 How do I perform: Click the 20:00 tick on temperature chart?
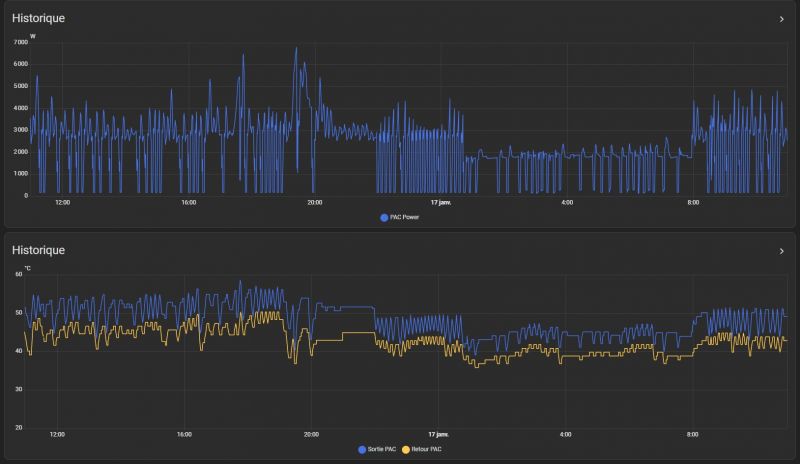311,435
